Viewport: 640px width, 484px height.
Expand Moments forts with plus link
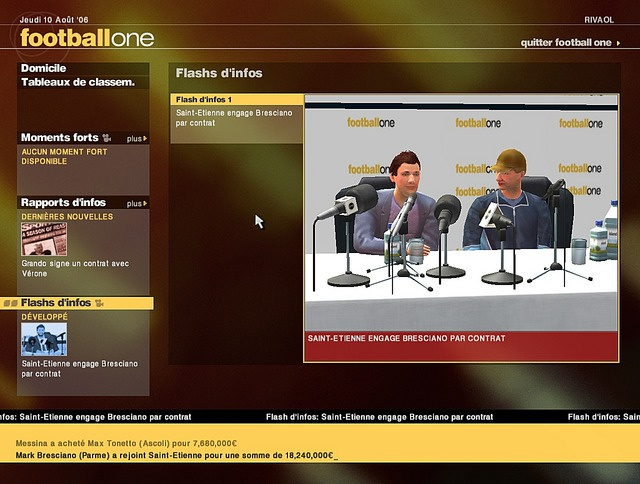click(x=137, y=139)
